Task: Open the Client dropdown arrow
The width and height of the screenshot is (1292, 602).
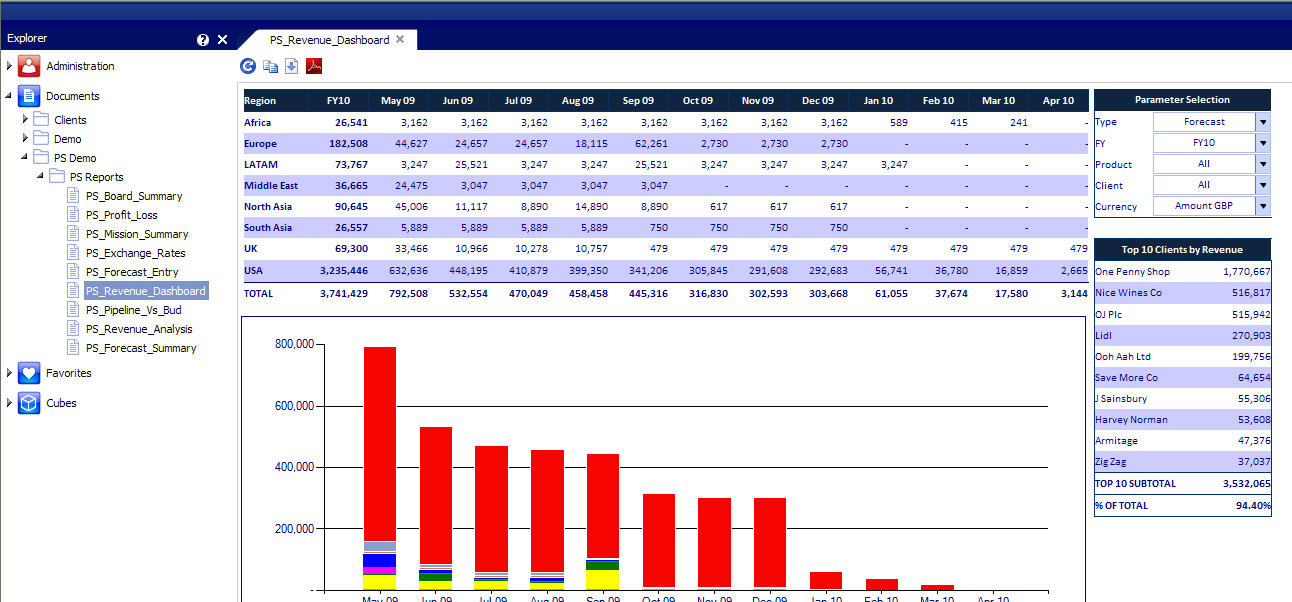Action: click(x=1263, y=185)
